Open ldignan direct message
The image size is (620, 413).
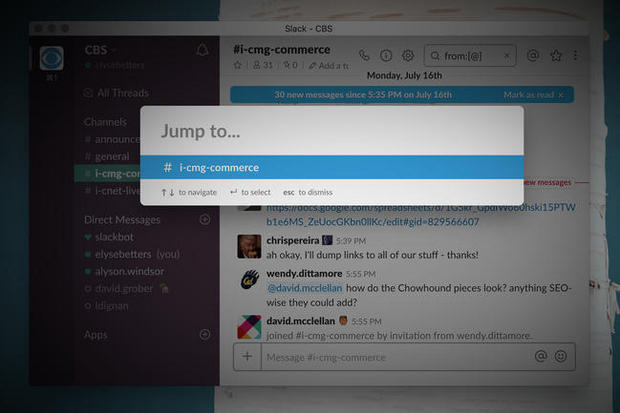click(x=106, y=306)
